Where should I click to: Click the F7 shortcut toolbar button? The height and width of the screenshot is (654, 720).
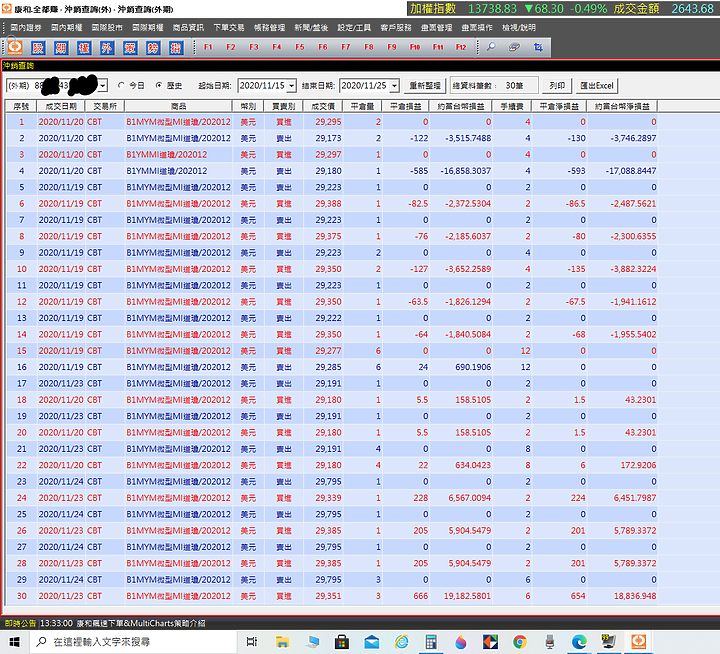point(346,47)
